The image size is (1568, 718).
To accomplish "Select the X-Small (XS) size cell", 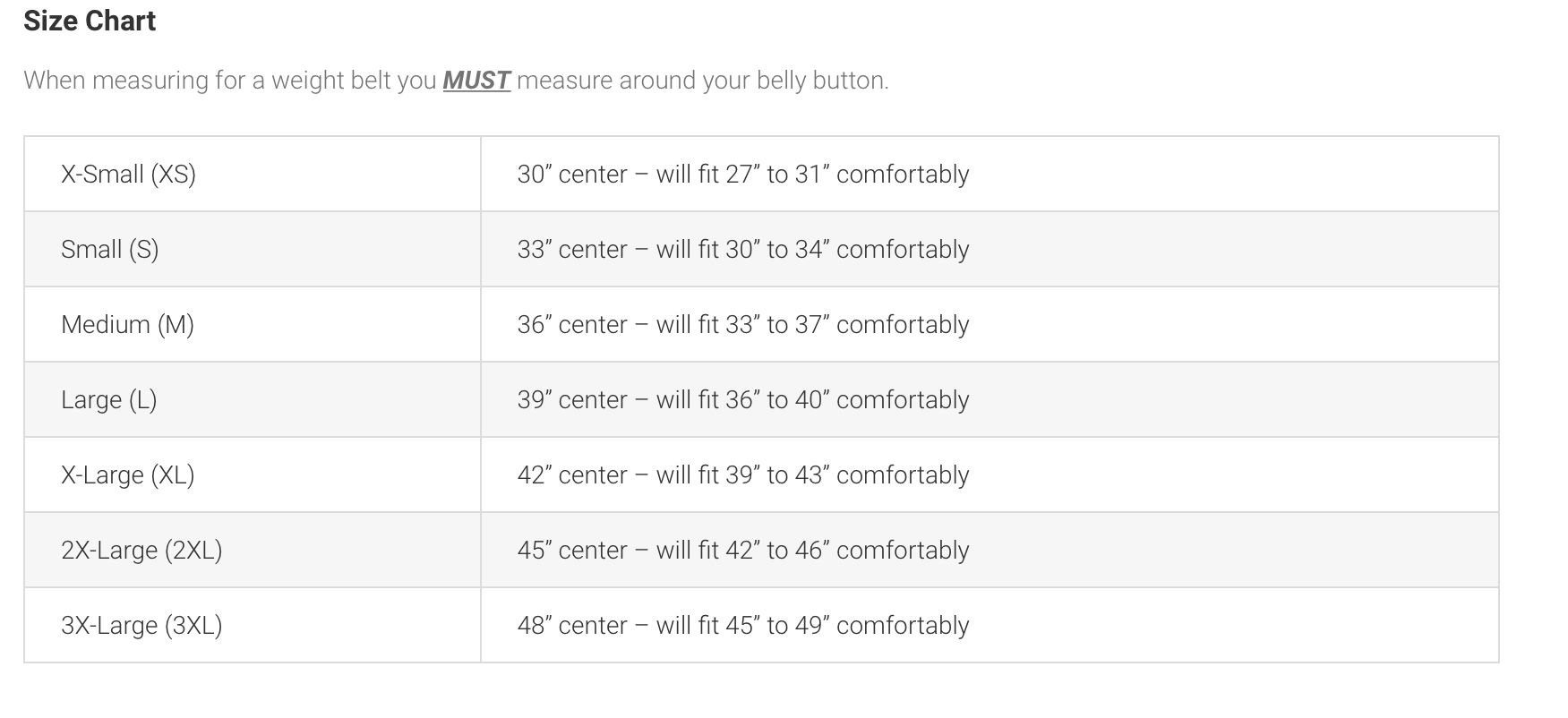I will (253, 174).
